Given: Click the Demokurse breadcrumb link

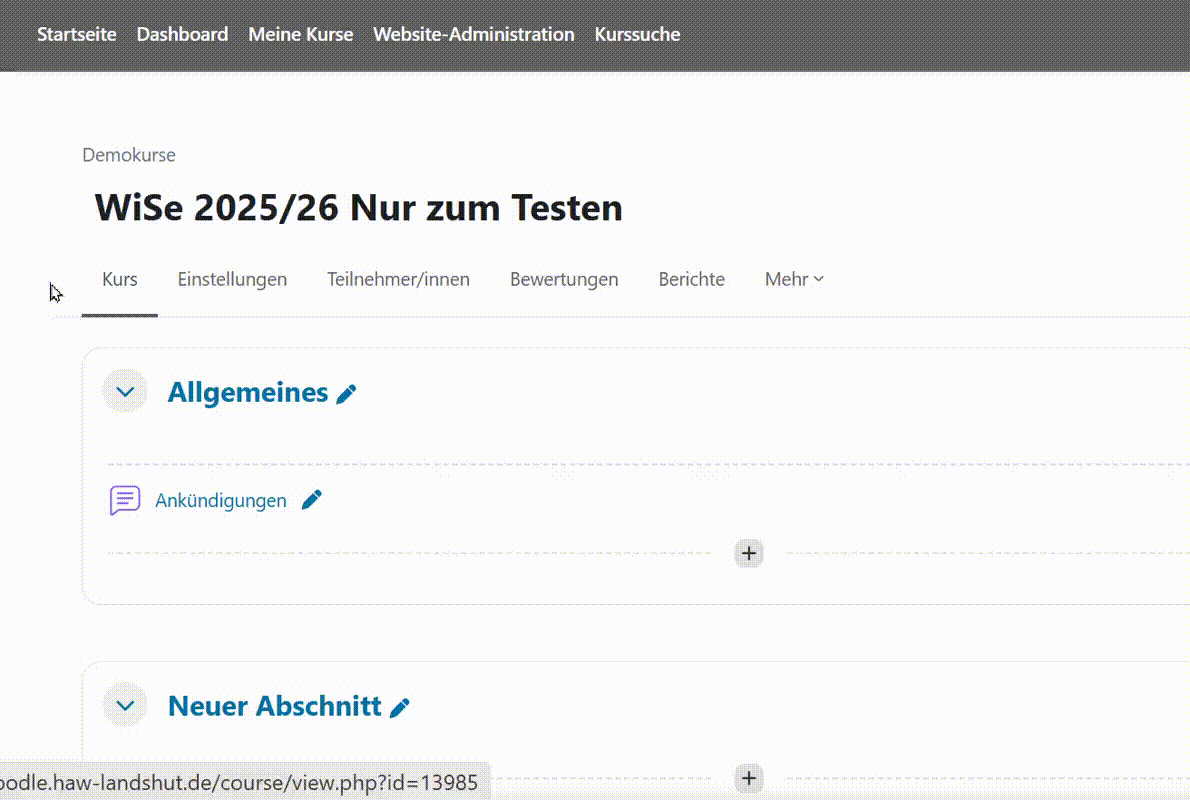Looking at the screenshot, I should 129,155.
